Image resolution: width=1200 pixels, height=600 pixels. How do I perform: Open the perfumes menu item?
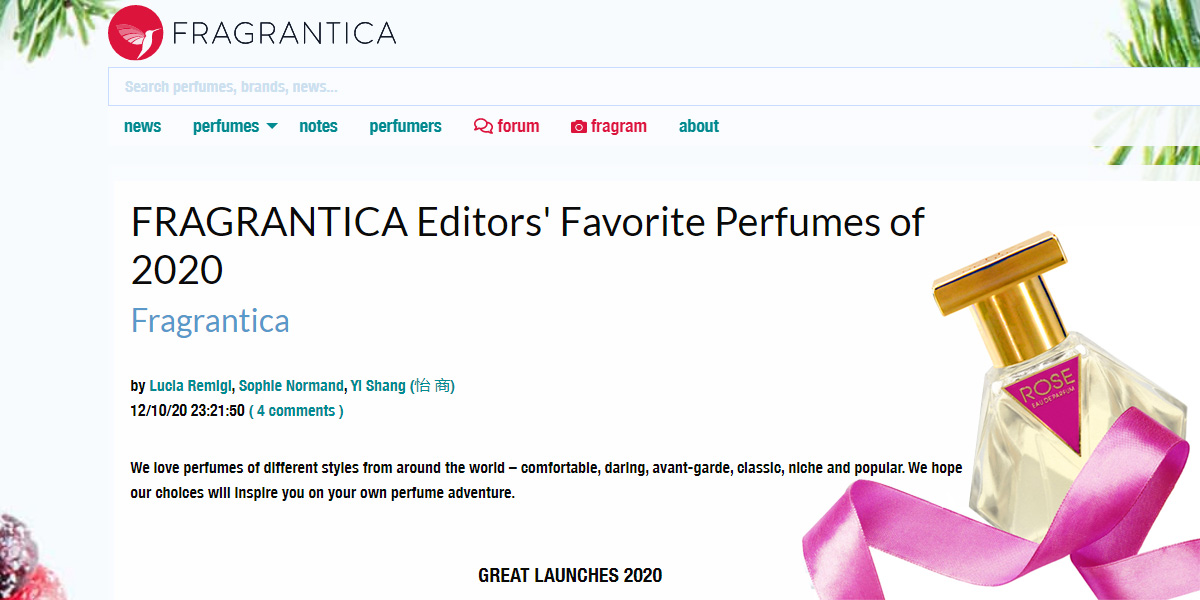(x=226, y=127)
